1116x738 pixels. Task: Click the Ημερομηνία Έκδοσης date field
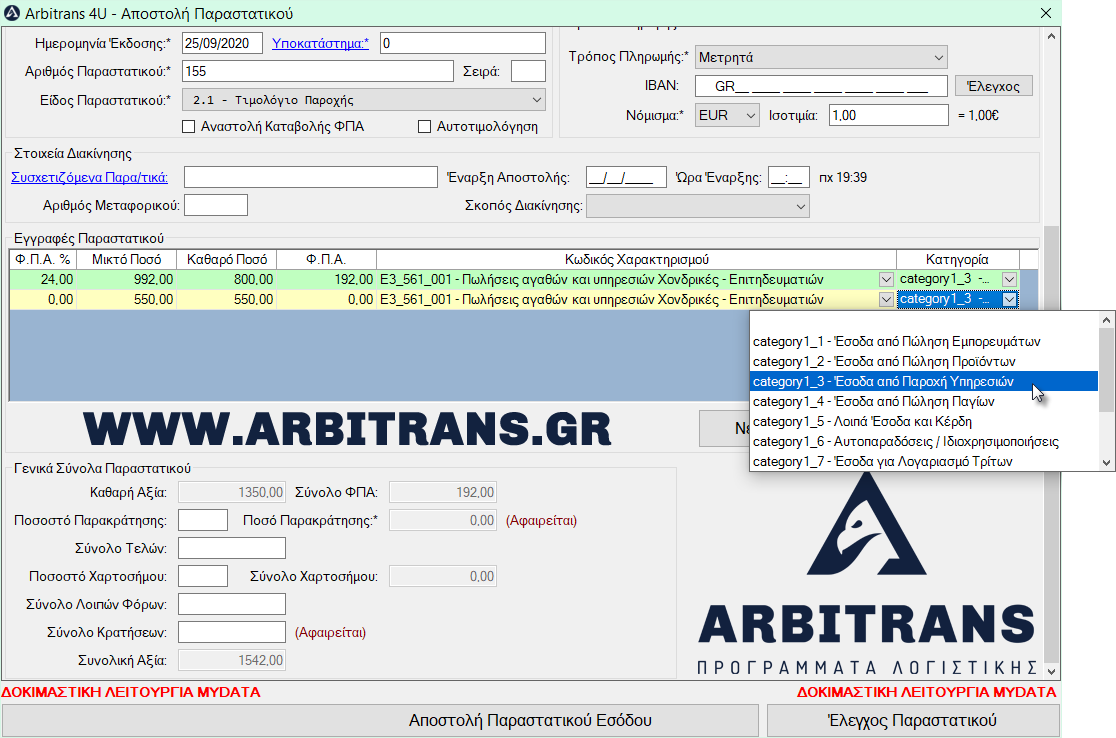(x=222, y=43)
